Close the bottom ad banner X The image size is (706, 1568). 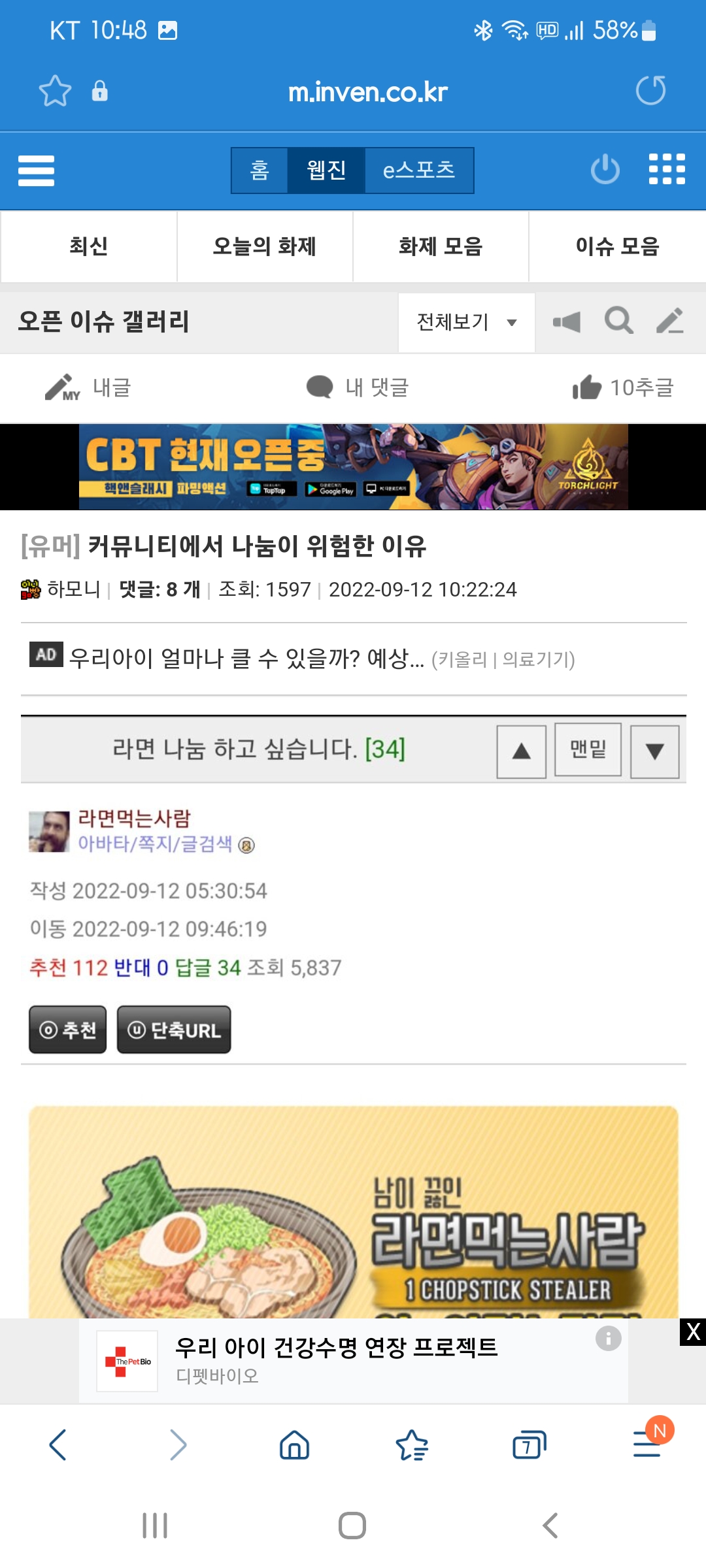click(x=693, y=1331)
